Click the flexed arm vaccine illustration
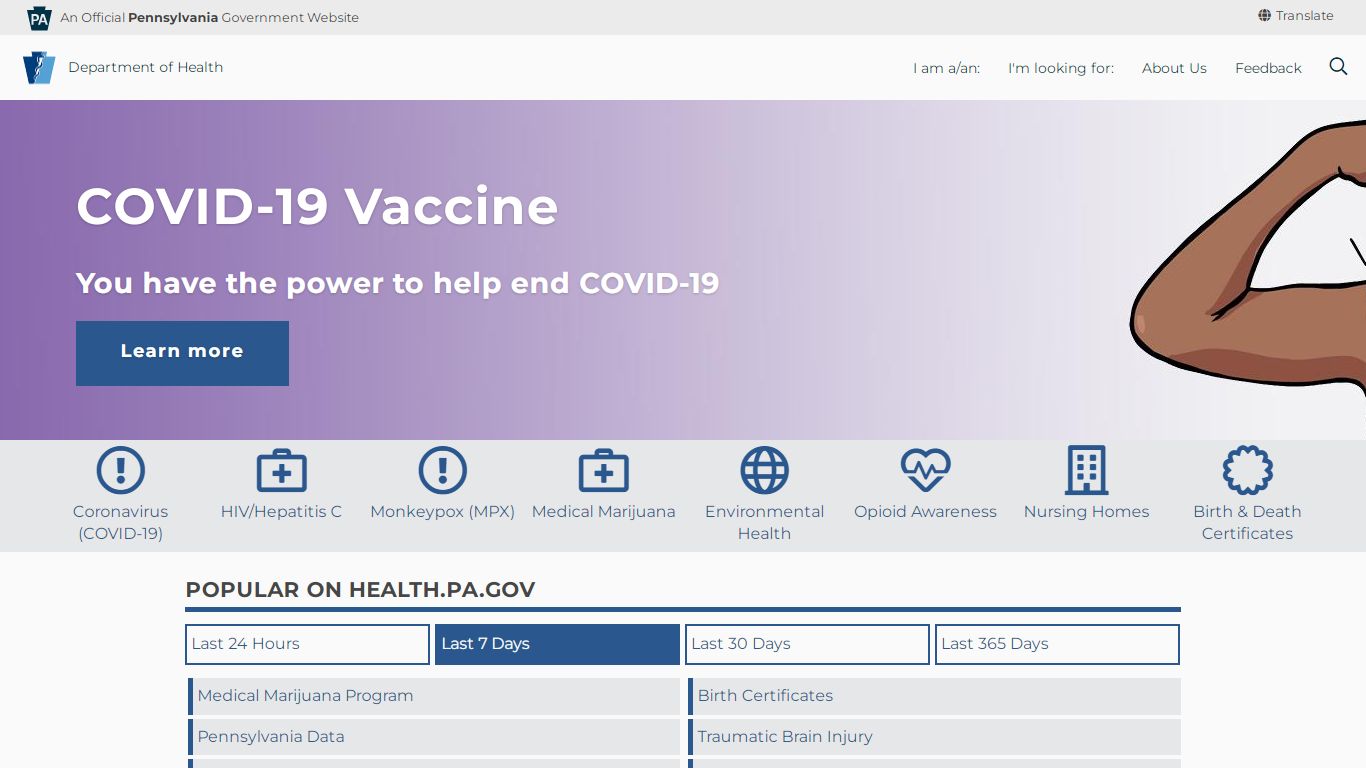Viewport: 1366px width, 768px height. click(x=1249, y=260)
